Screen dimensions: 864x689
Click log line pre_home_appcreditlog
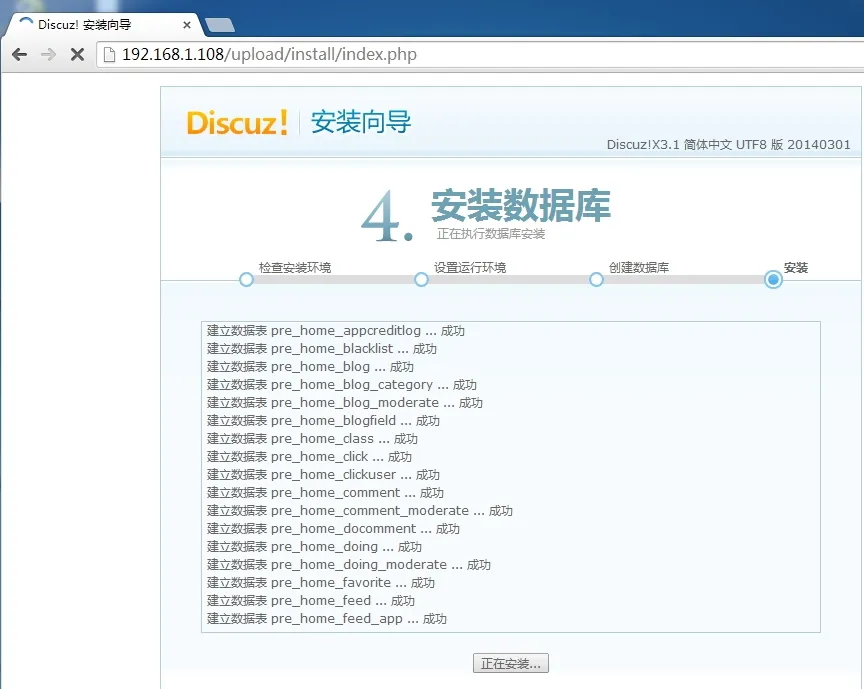pos(336,331)
